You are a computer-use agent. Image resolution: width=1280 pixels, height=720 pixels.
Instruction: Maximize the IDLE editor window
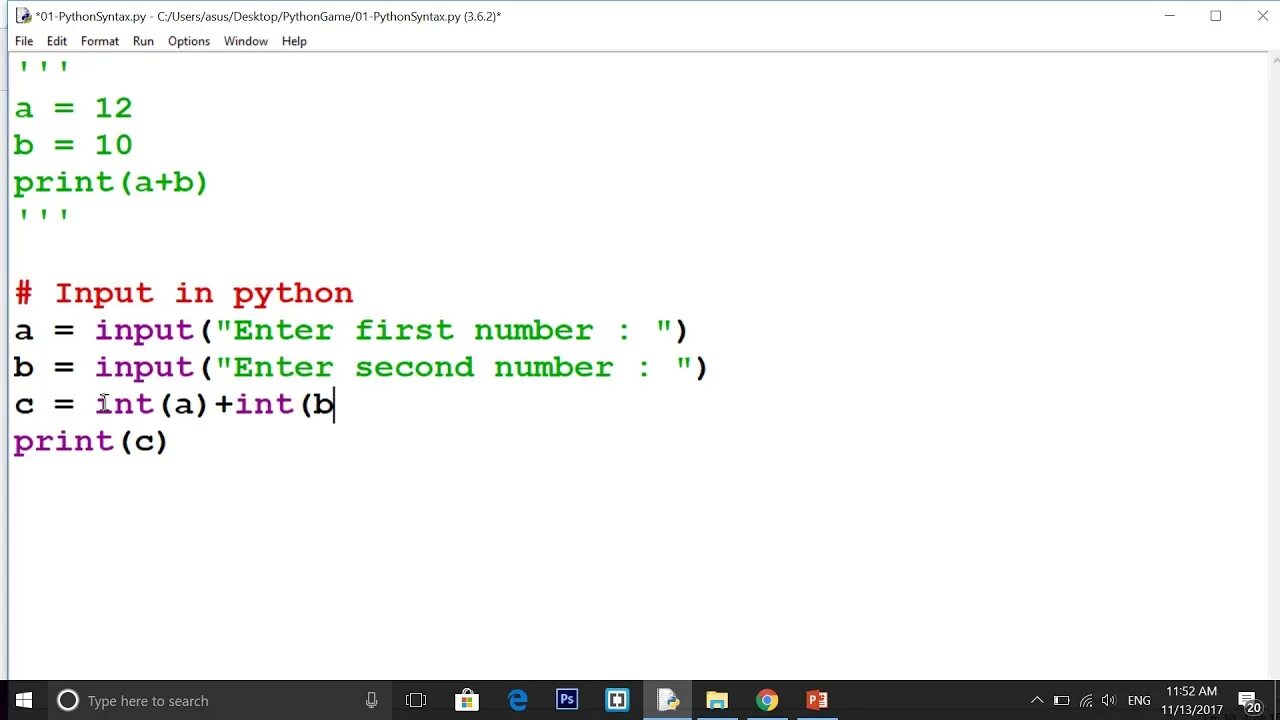click(x=1215, y=16)
